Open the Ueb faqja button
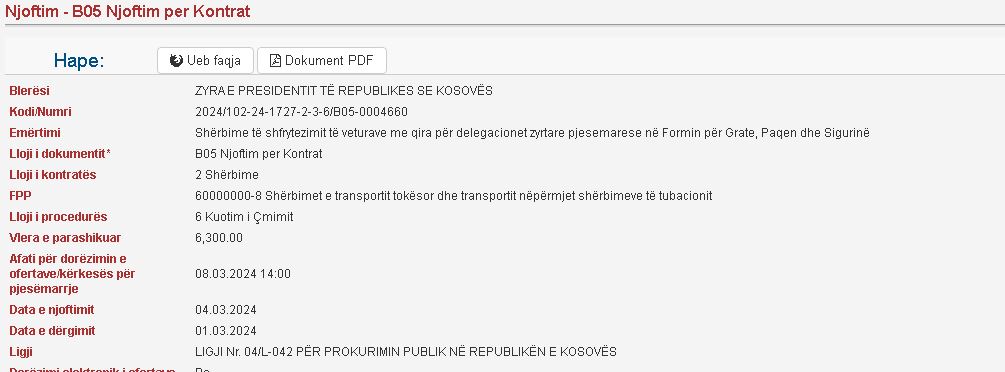 pyautogui.click(x=205, y=60)
